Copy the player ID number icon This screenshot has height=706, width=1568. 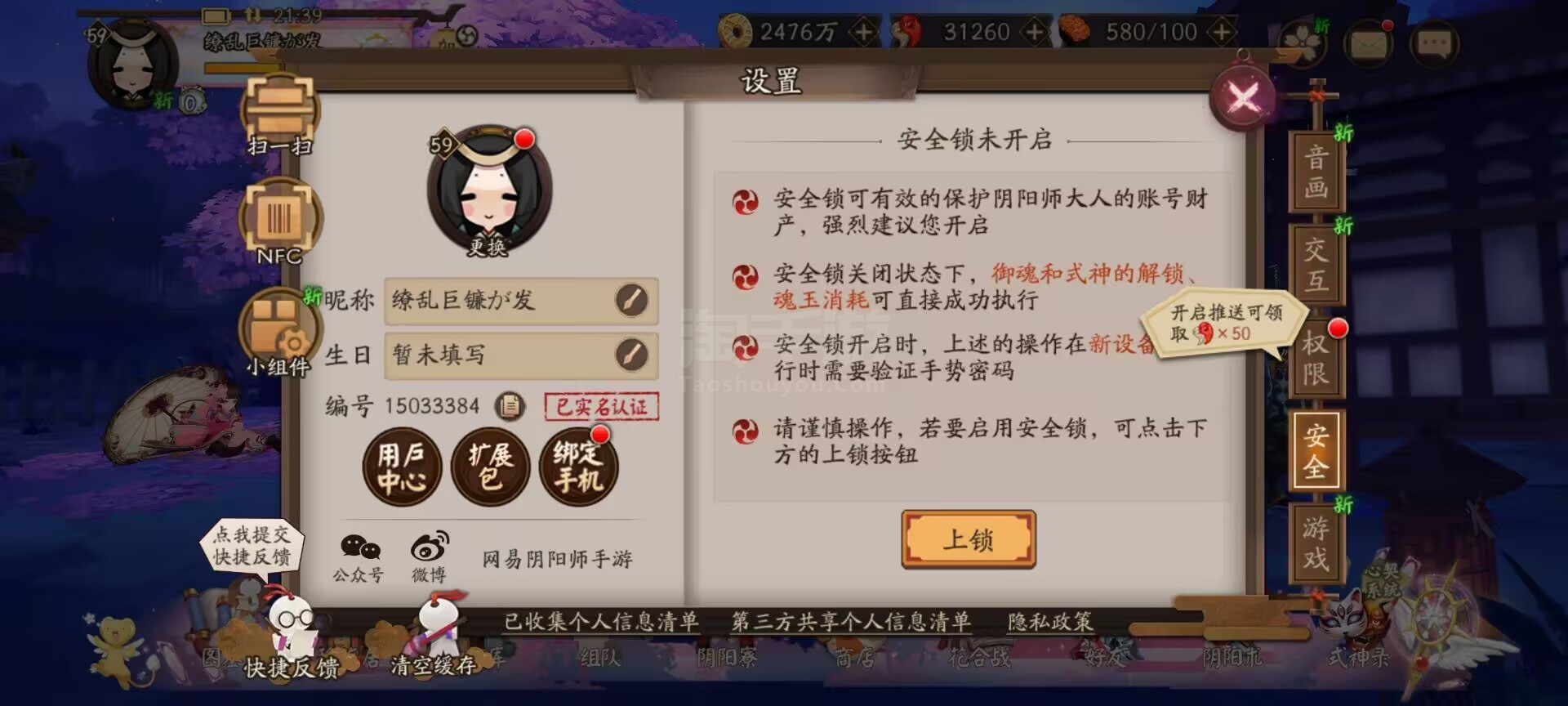pyautogui.click(x=510, y=405)
